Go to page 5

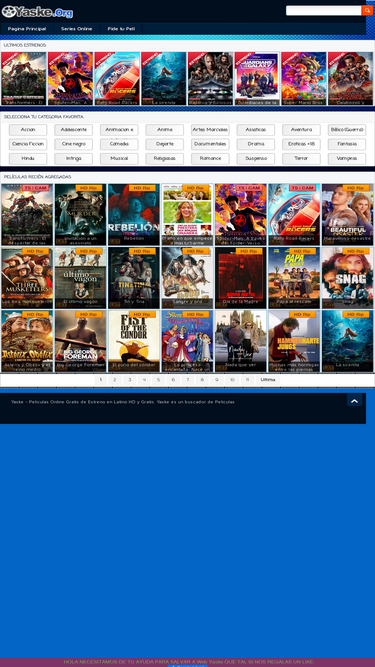click(159, 380)
